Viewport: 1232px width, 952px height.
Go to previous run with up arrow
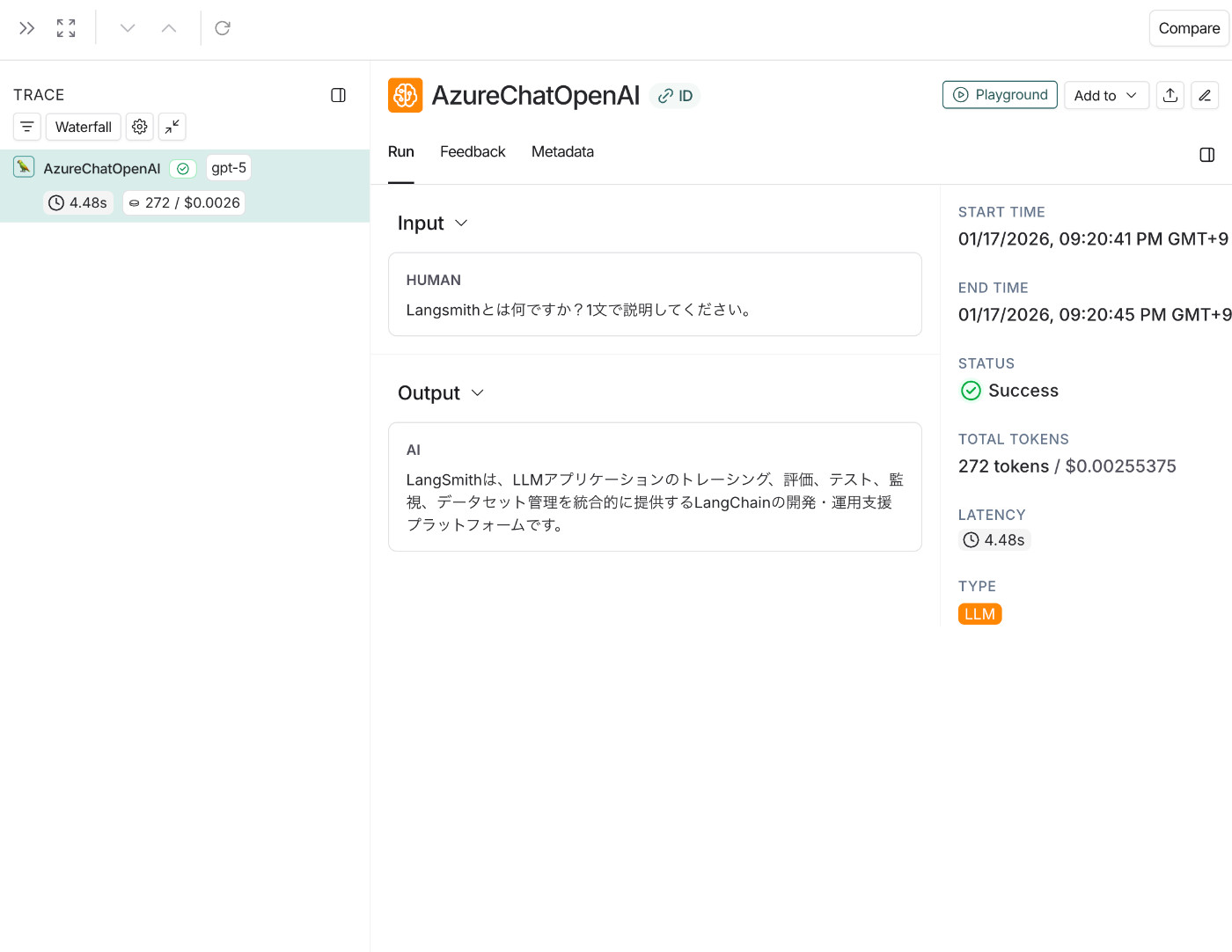[169, 28]
